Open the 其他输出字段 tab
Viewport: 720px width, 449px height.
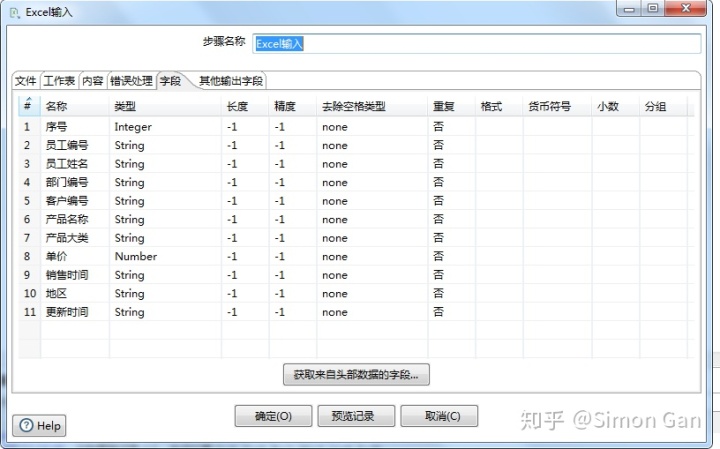(231, 81)
